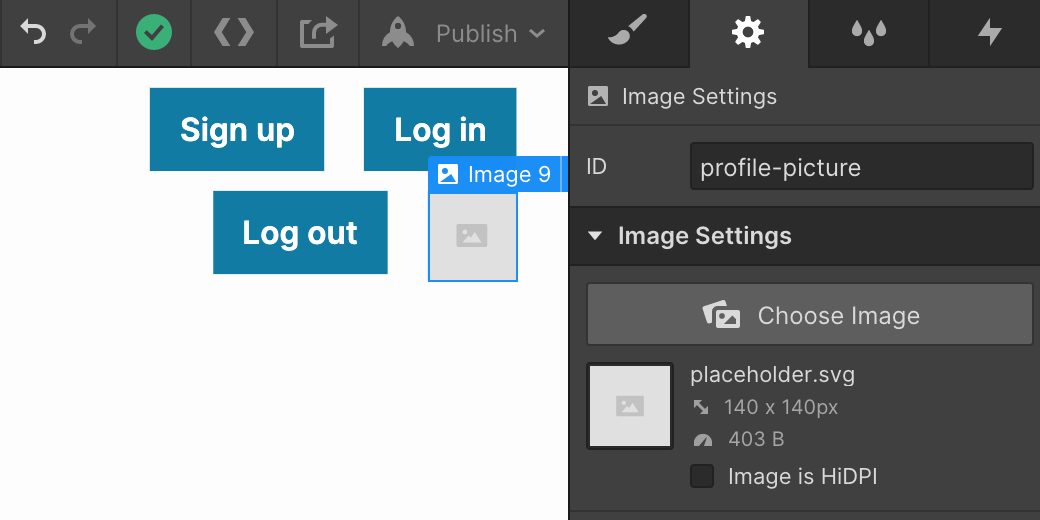Viewport: 1040px width, 520px height.
Task: Click the Choose Image button
Action: pos(810,314)
